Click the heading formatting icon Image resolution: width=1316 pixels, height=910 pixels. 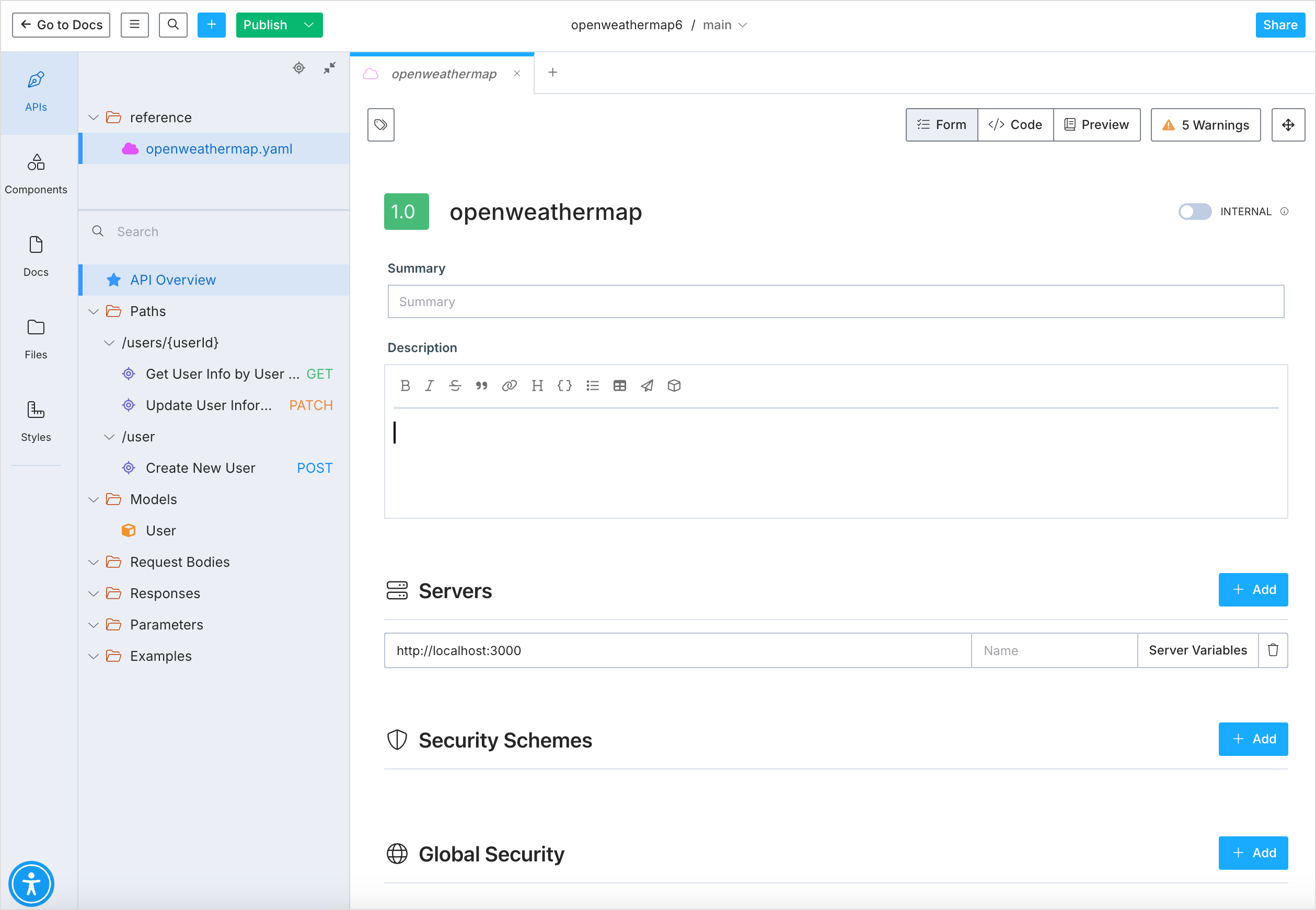[538, 385]
